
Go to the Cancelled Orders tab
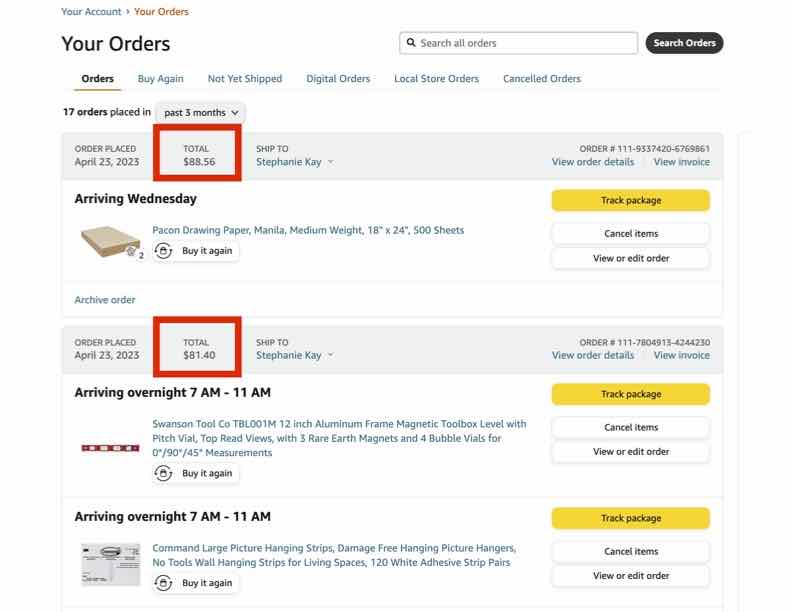541,79
